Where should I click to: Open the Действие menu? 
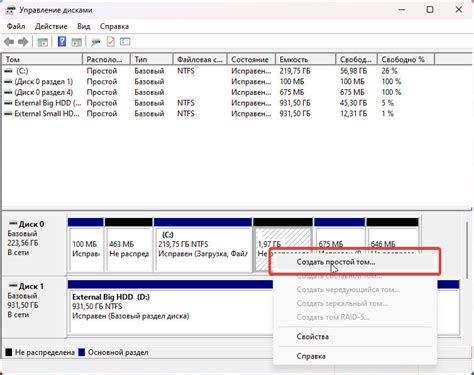coord(51,26)
